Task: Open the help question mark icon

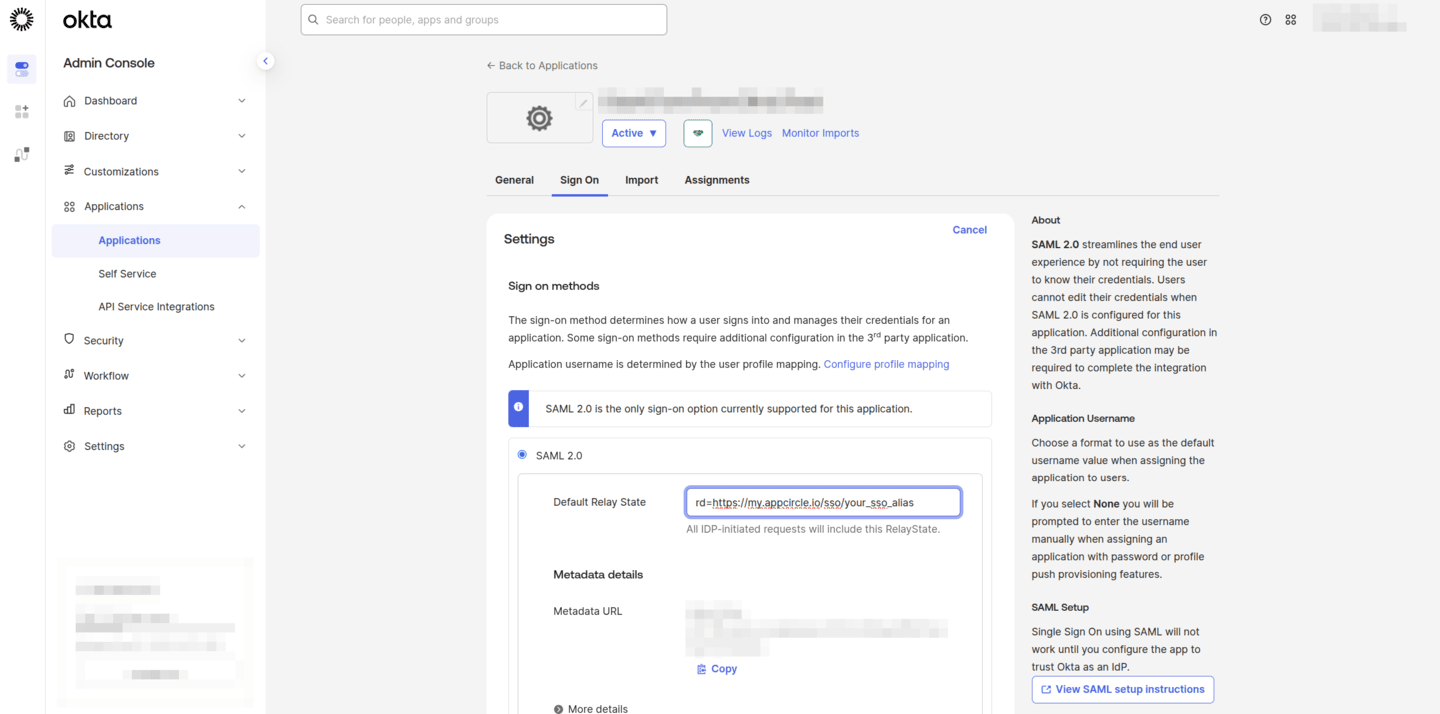Action: click(1265, 20)
